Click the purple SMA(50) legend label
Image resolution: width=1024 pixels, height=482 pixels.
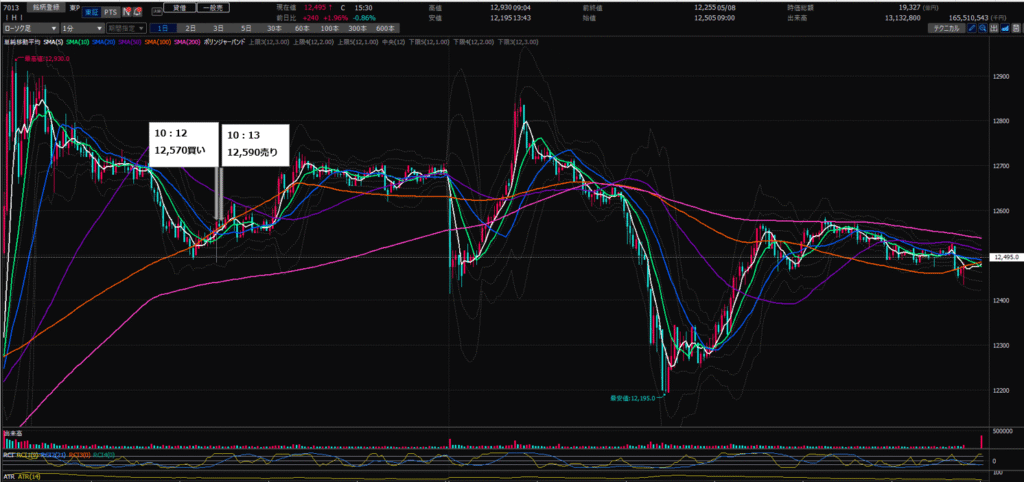coord(129,42)
